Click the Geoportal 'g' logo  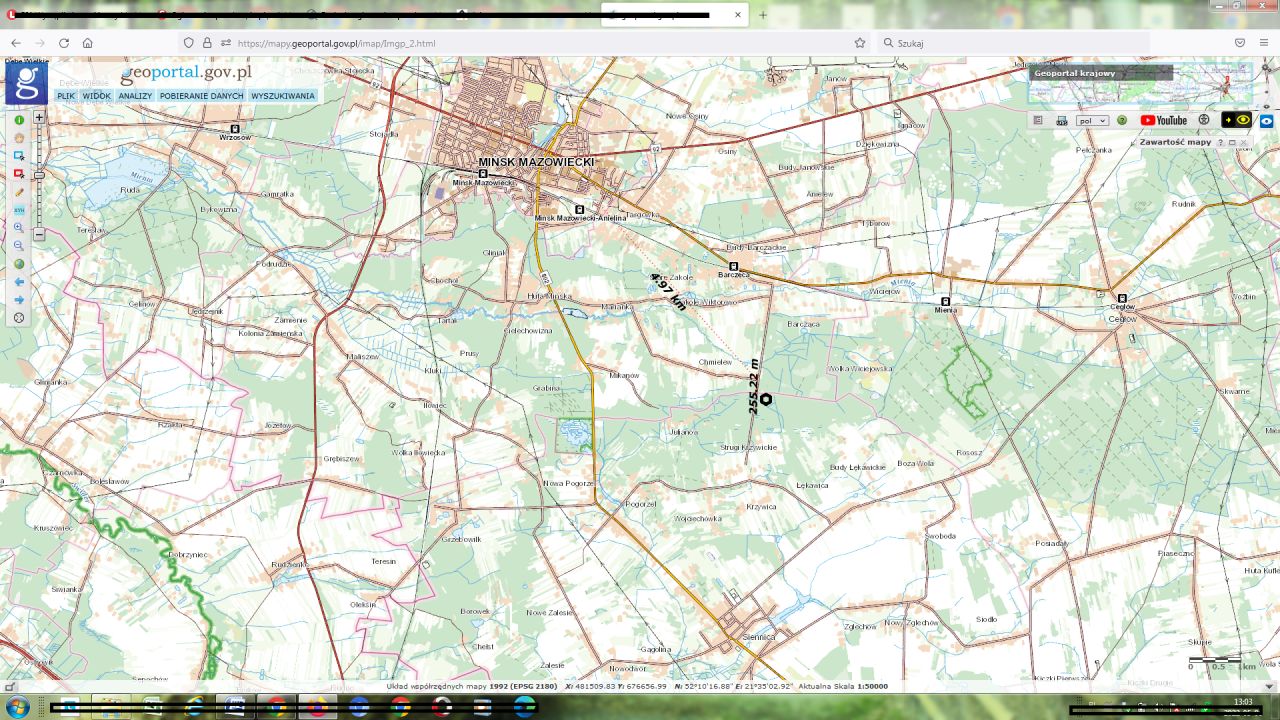pyautogui.click(x=26, y=83)
